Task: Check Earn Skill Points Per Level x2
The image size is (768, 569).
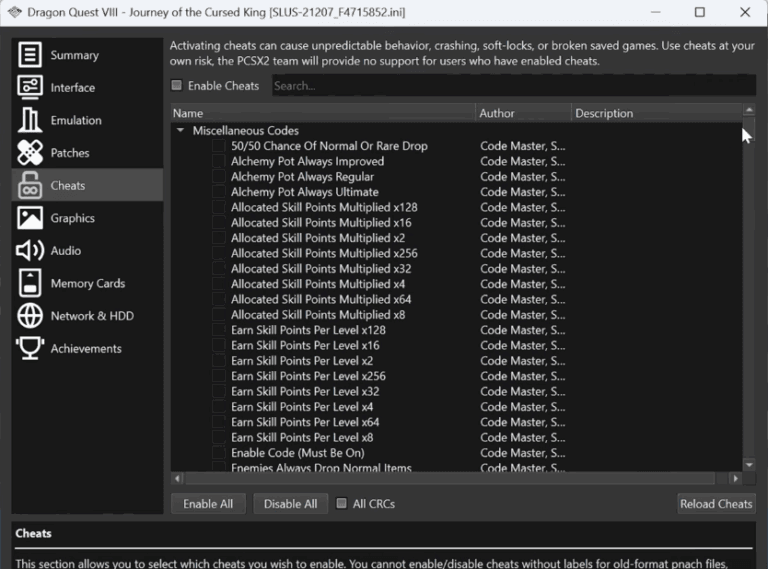Action: 219,361
